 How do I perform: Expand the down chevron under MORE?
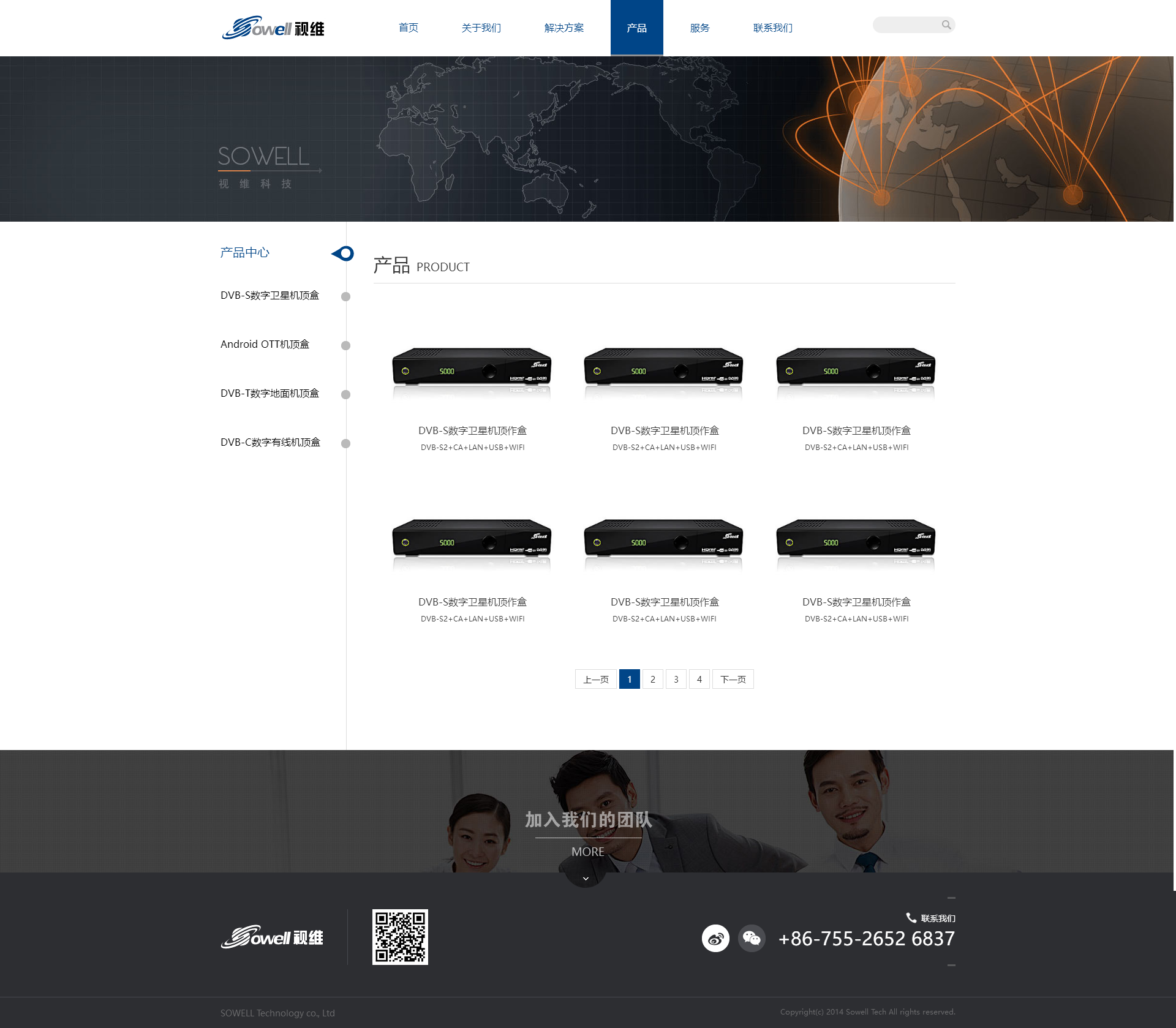(x=586, y=879)
